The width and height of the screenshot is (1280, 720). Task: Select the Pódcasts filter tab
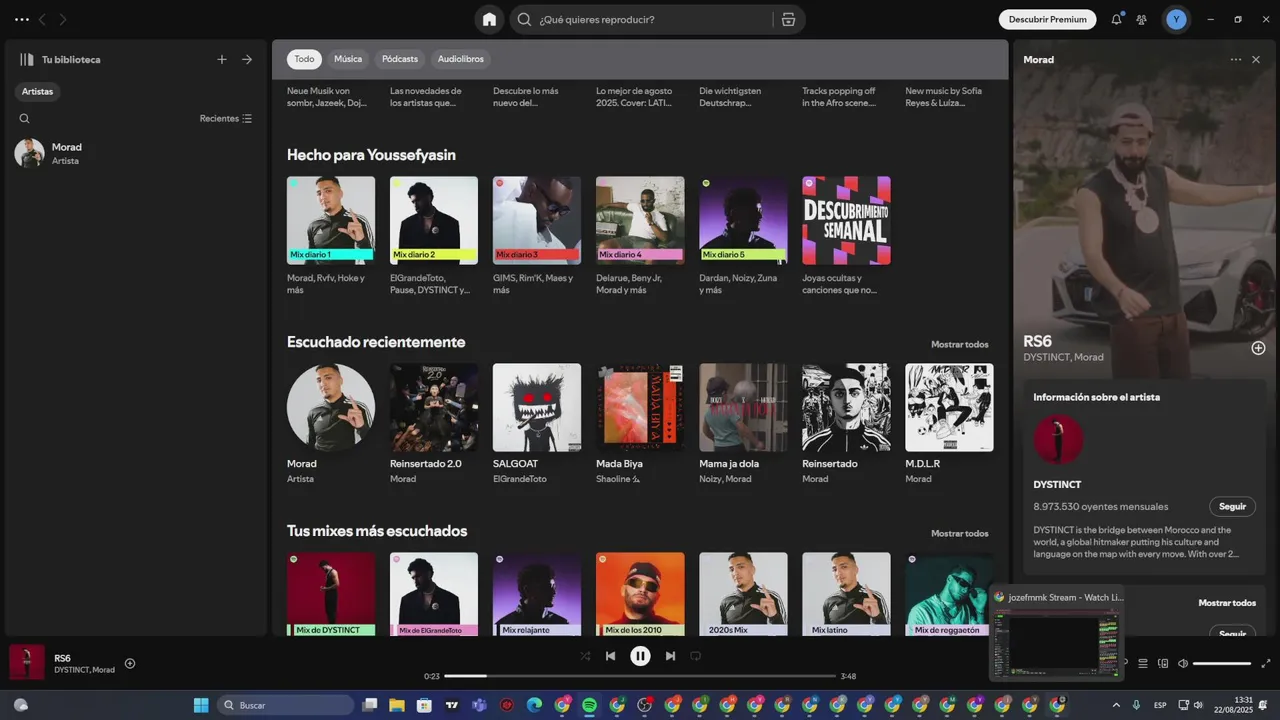[x=400, y=59]
